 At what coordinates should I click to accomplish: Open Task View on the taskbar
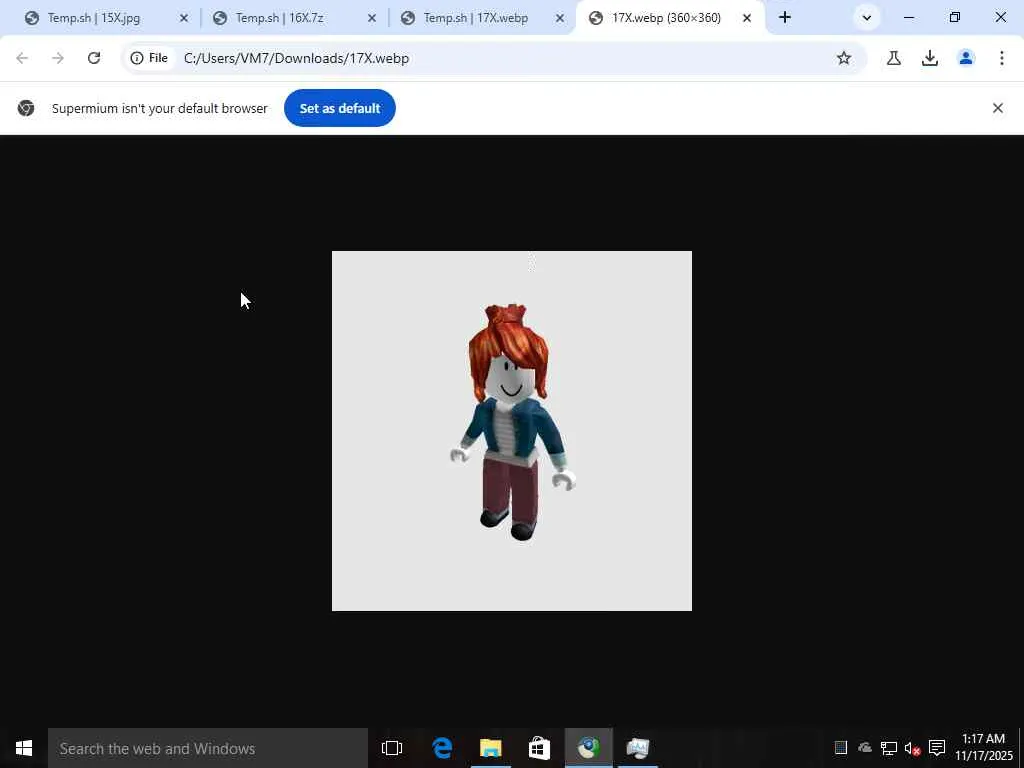pos(392,748)
